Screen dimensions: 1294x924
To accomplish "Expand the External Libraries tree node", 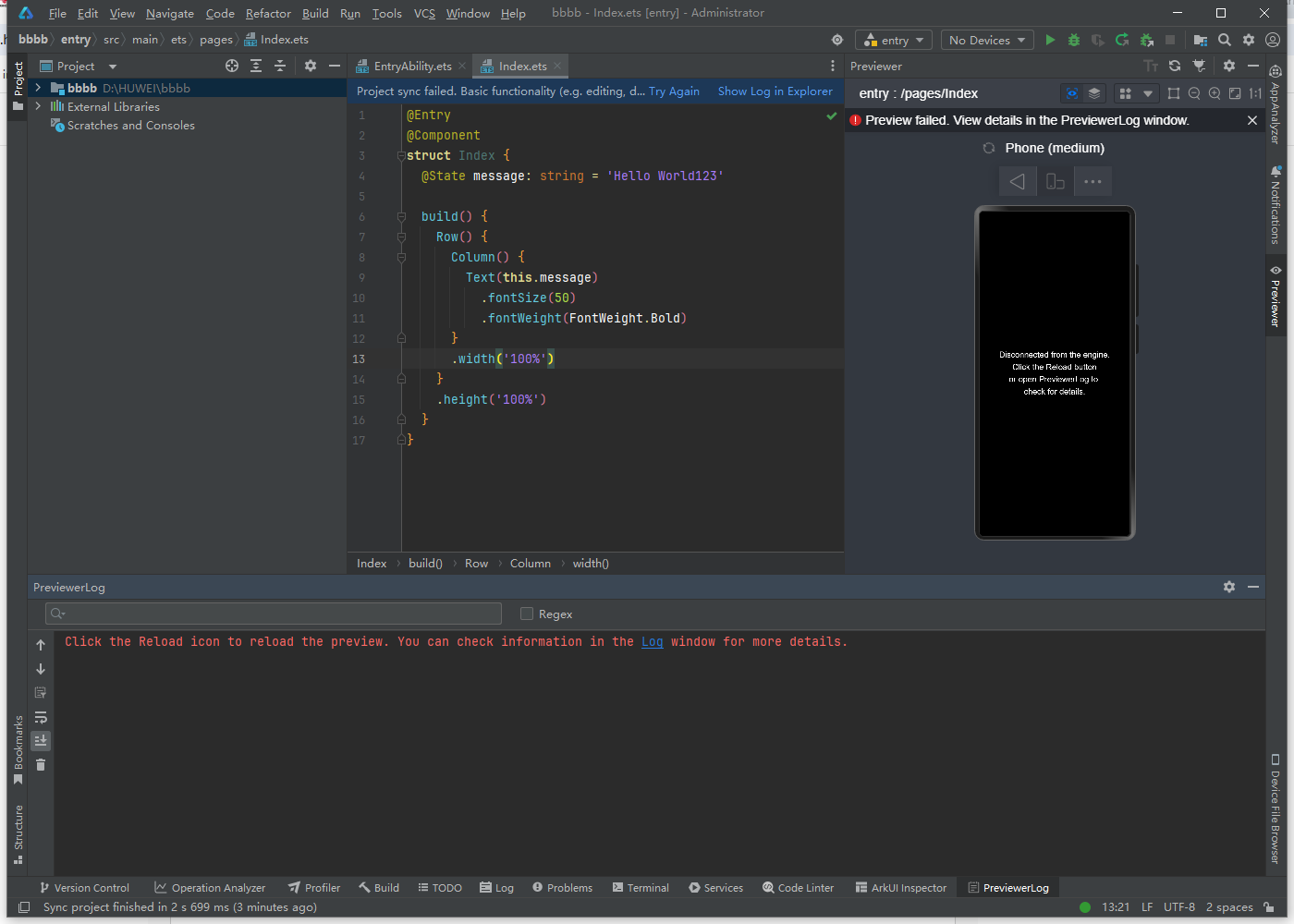I will pyautogui.click(x=38, y=106).
